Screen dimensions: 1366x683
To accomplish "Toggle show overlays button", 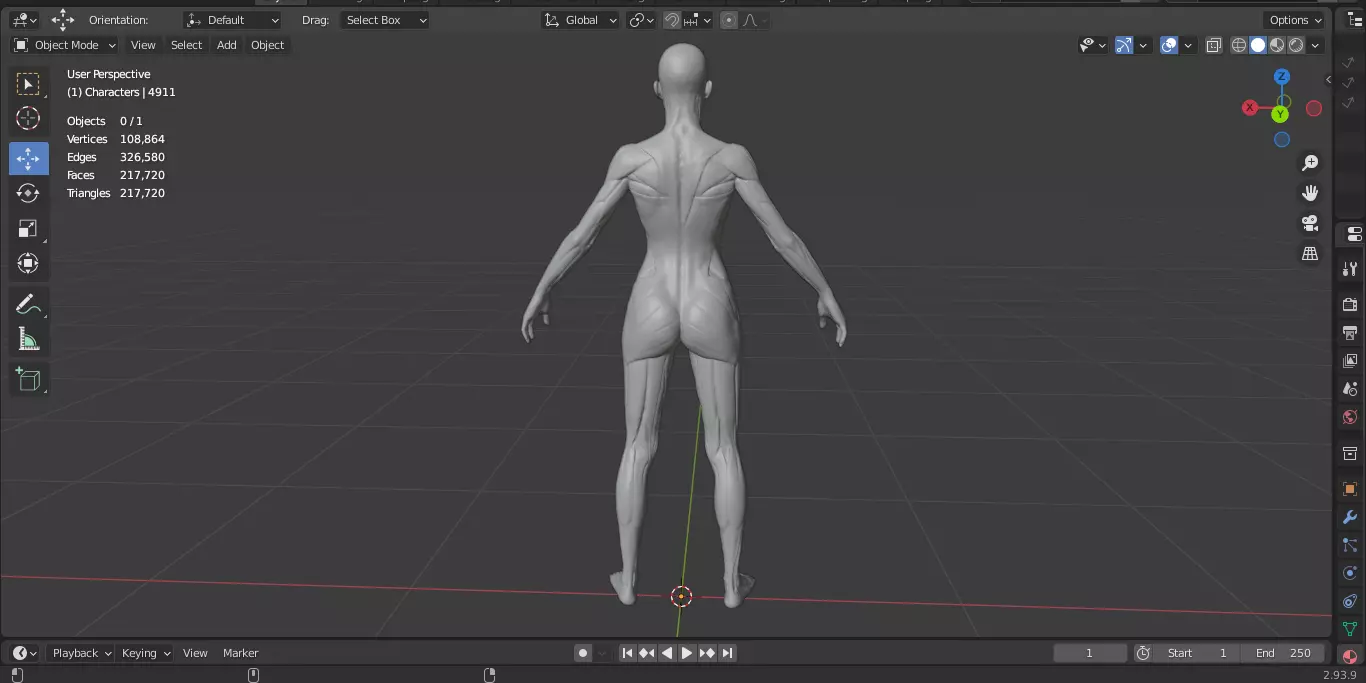I will (x=1169, y=45).
